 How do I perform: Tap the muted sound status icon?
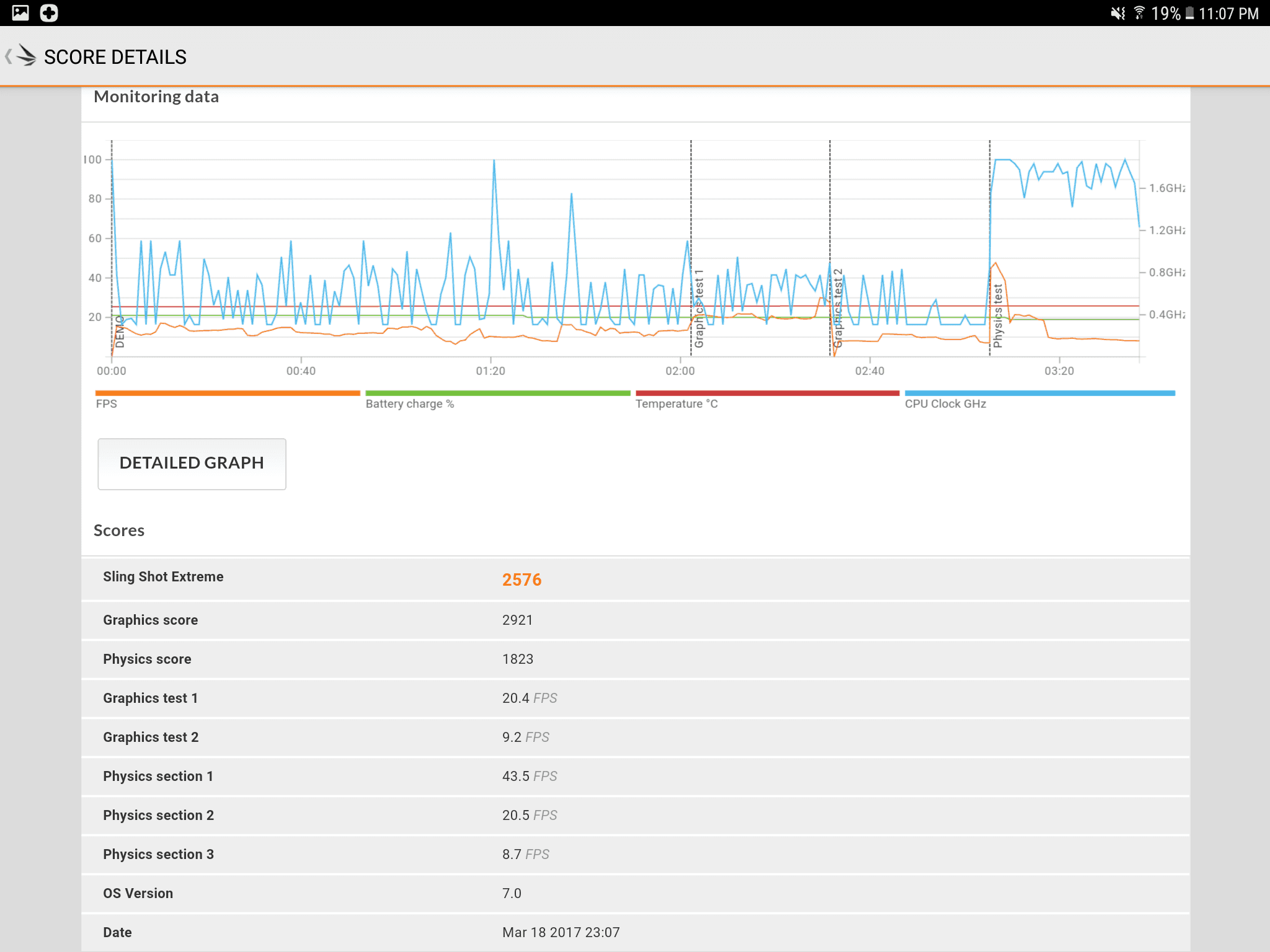(x=1117, y=13)
